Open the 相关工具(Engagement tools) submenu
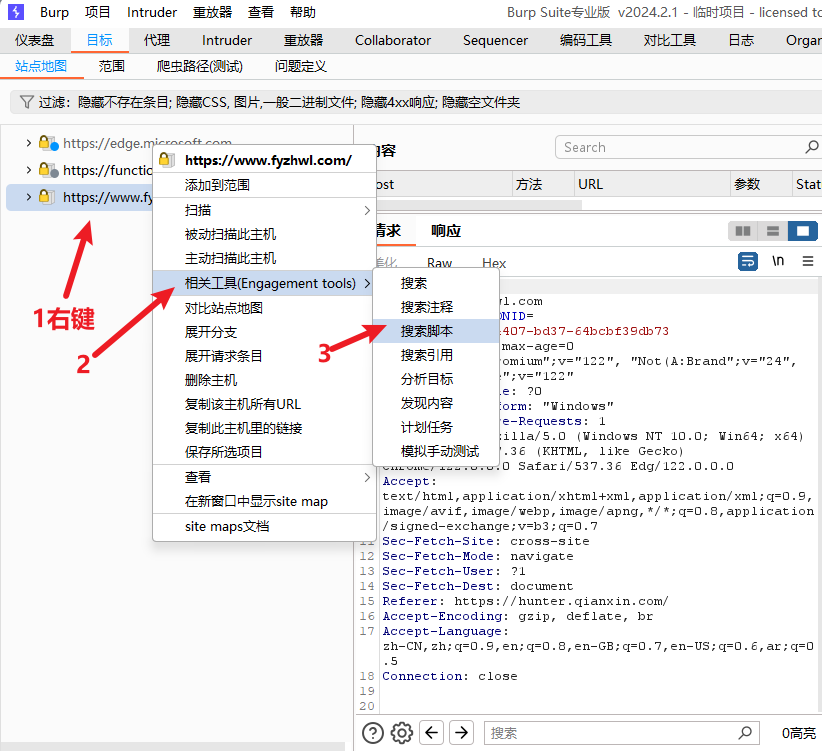Image resolution: width=822 pixels, height=751 pixels. tap(264, 283)
